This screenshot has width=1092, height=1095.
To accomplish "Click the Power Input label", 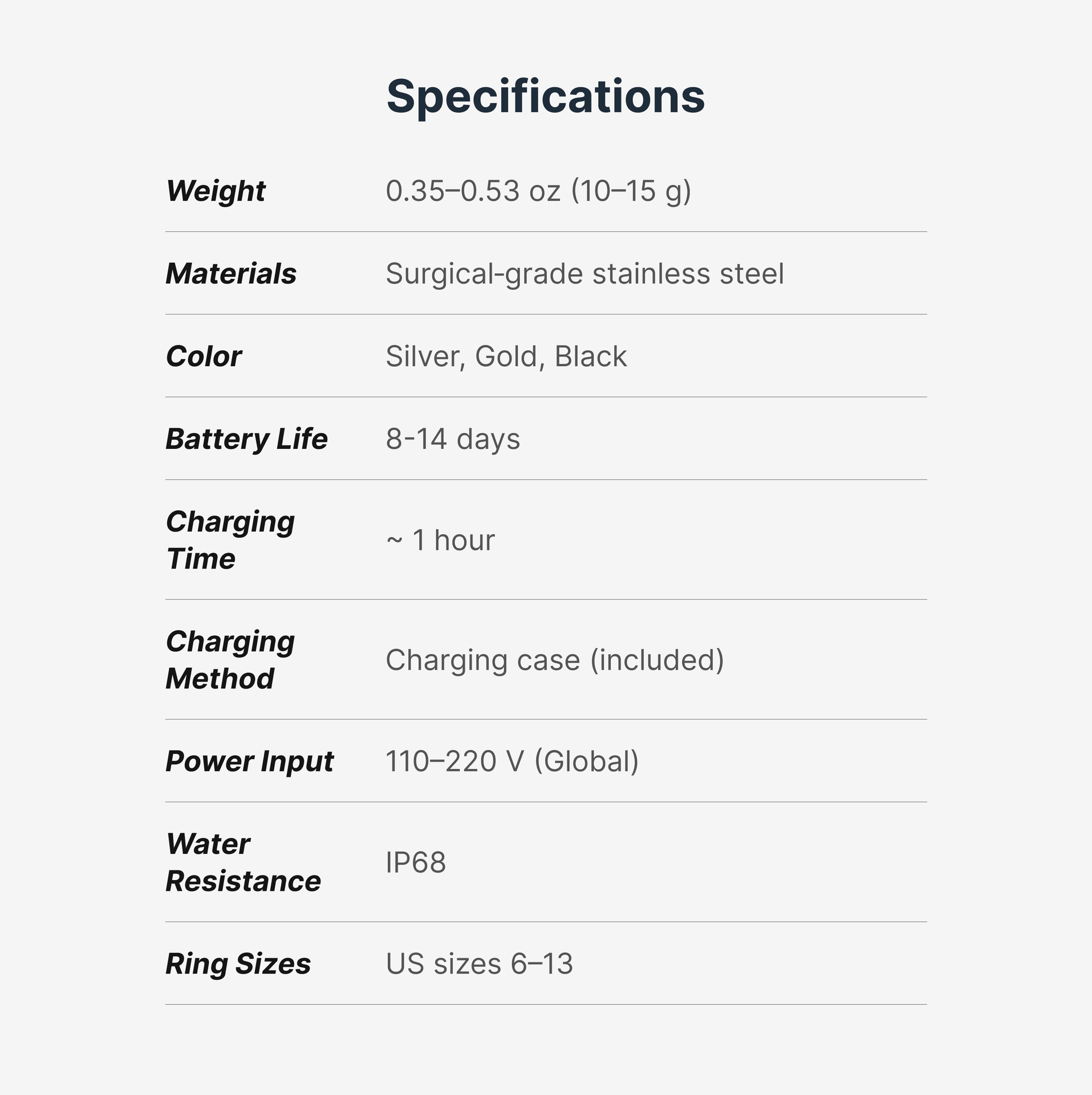I will click(x=249, y=761).
